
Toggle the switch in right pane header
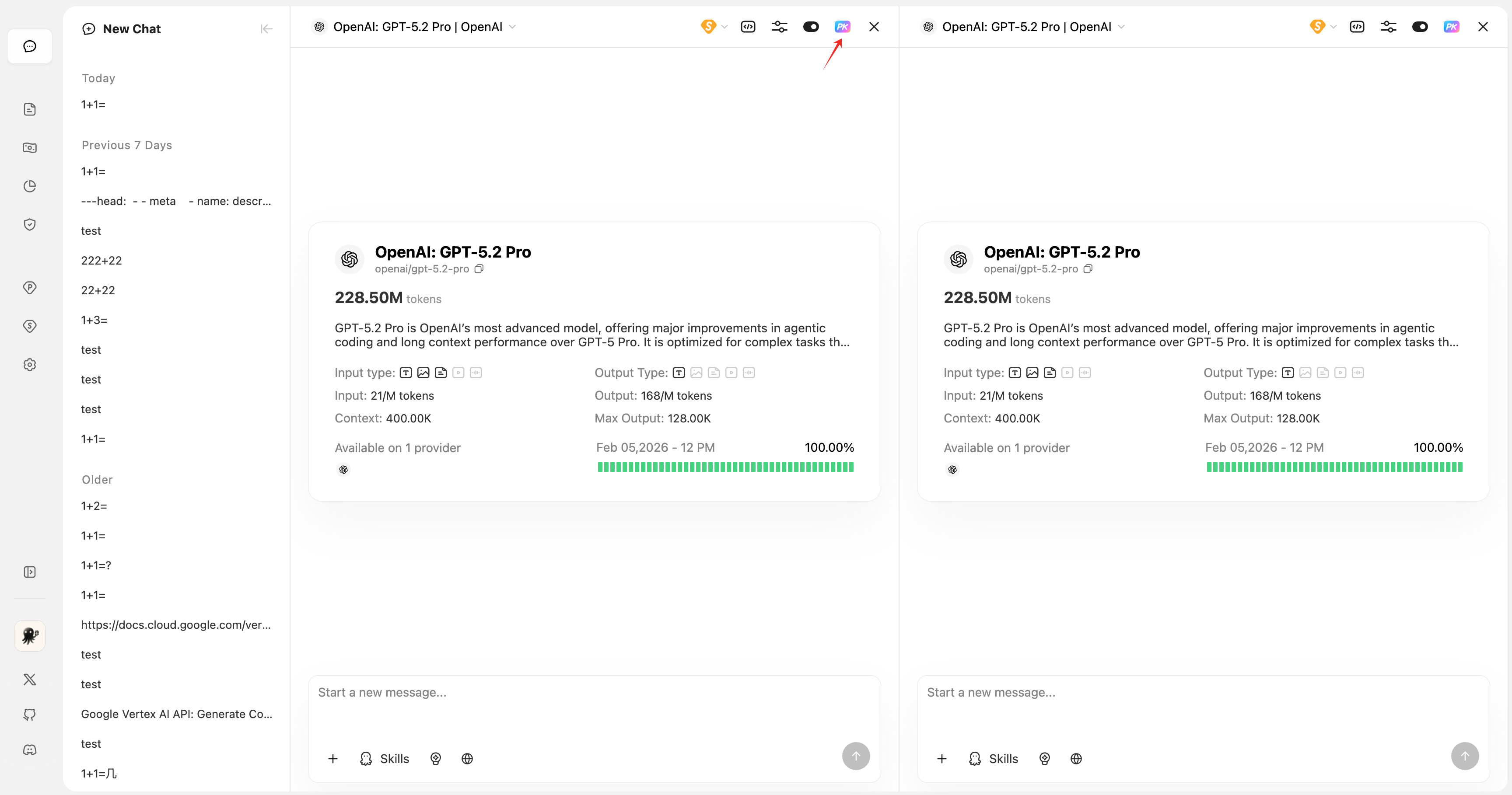(1419, 27)
